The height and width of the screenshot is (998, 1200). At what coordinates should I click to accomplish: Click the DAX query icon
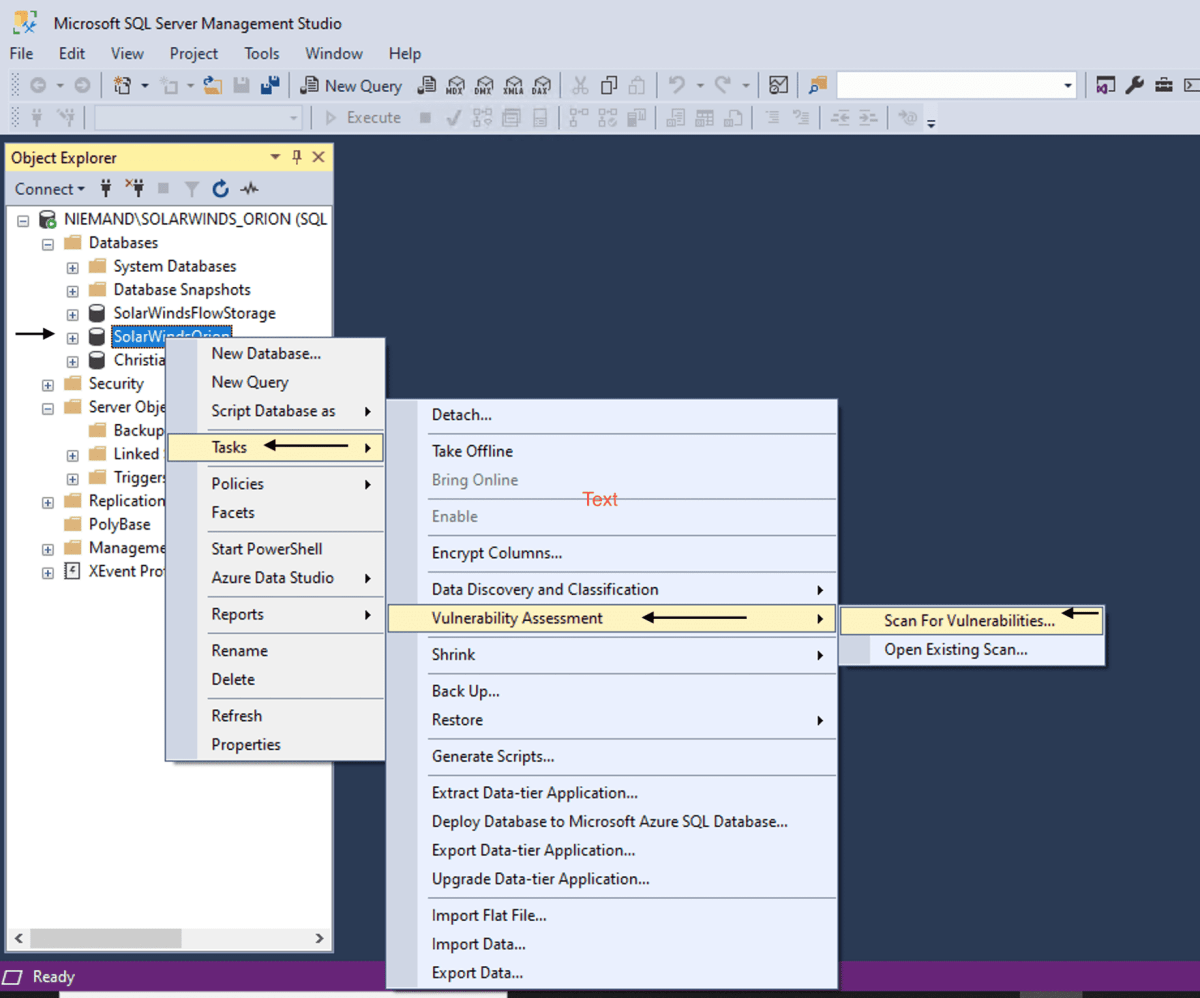pyautogui.click(x=542, y=86)
